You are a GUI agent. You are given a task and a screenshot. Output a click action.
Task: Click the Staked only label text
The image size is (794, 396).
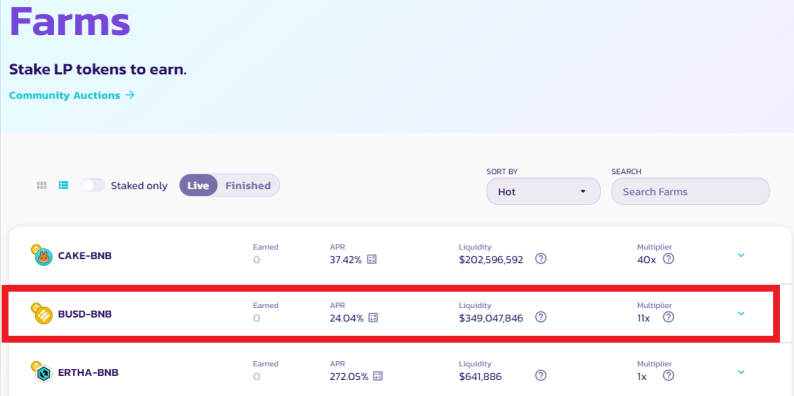click(x=139, y=186)
